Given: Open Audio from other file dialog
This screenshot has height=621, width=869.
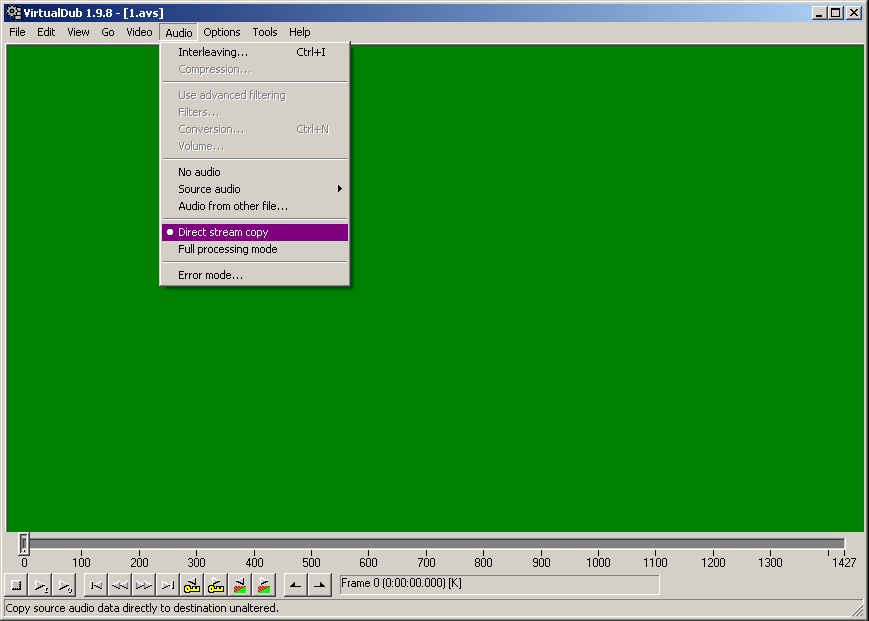Looking at the screenshot, I should pyautogui.click(x=232, y=206).
